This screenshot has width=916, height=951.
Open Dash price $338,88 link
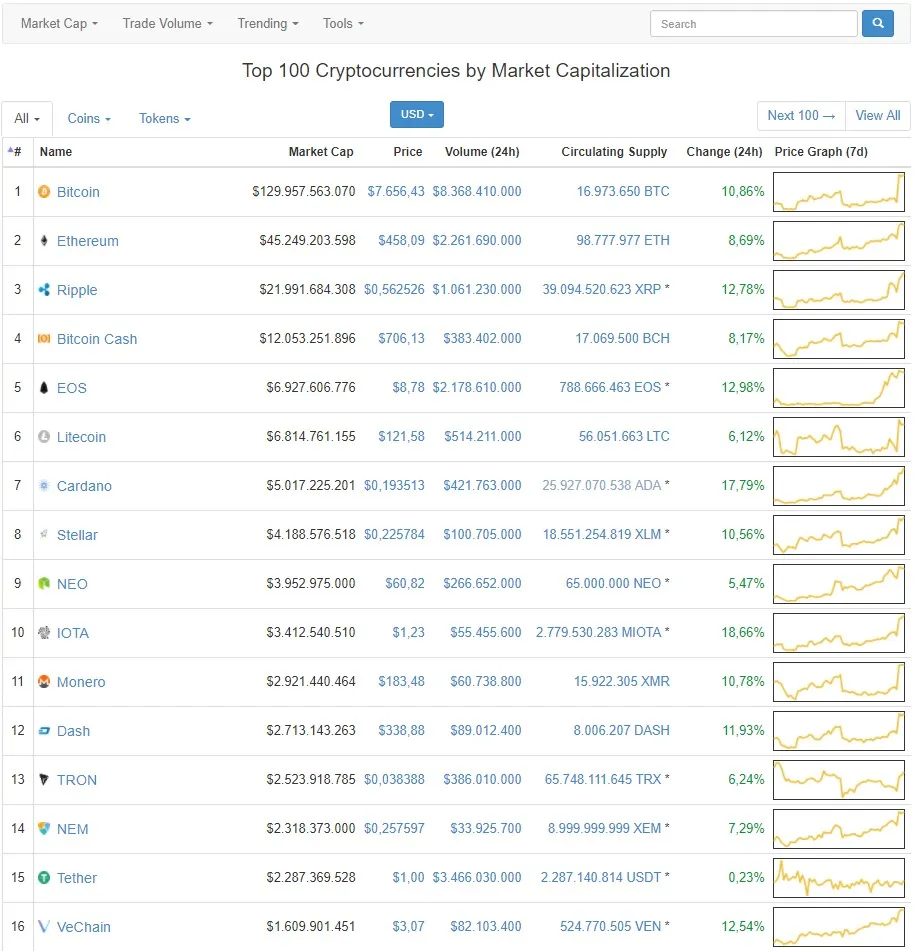[x=402, y=730]
